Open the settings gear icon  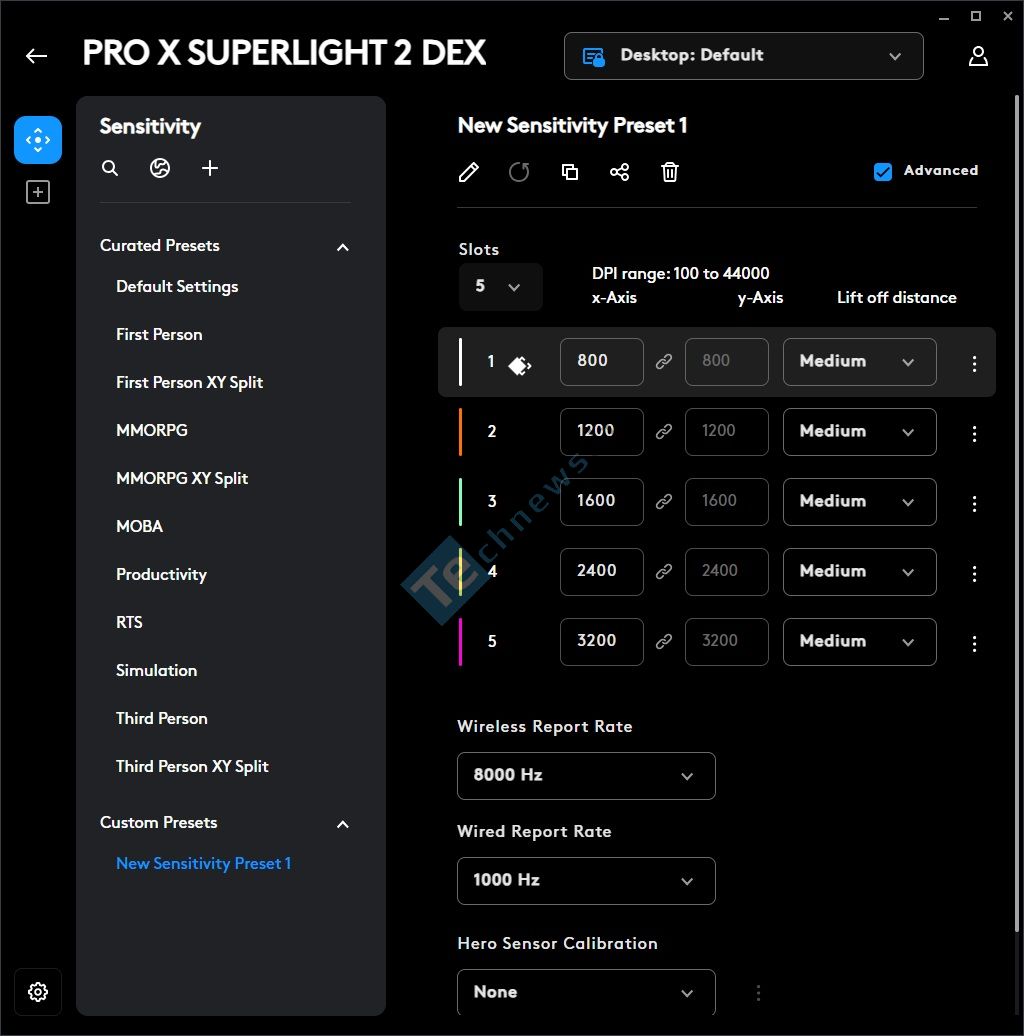pyautogui.click(x=38, y=992)
